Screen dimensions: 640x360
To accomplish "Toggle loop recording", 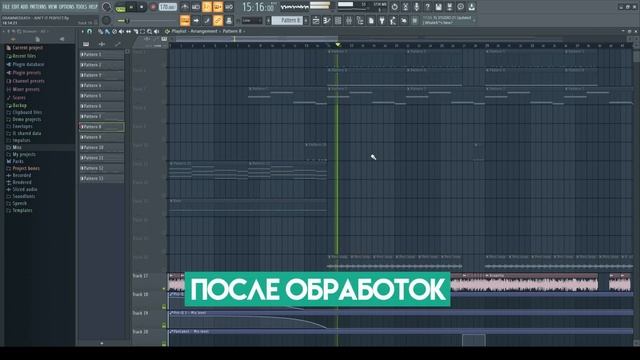I will (x=229, y=7).
